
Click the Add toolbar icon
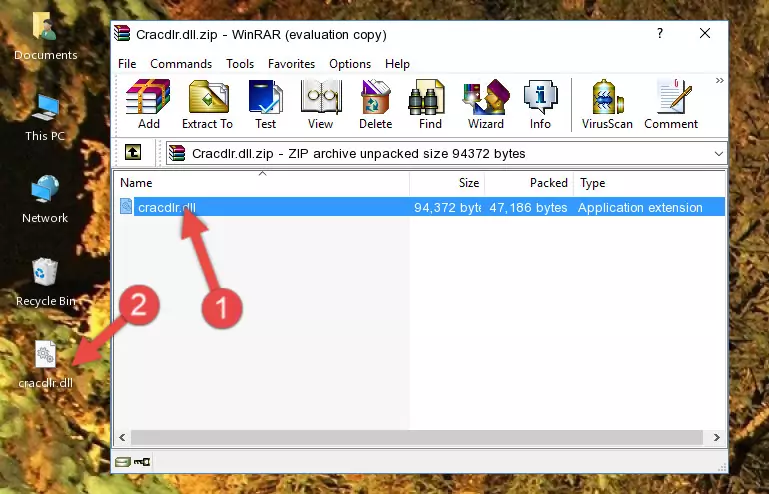pos(148,104)
